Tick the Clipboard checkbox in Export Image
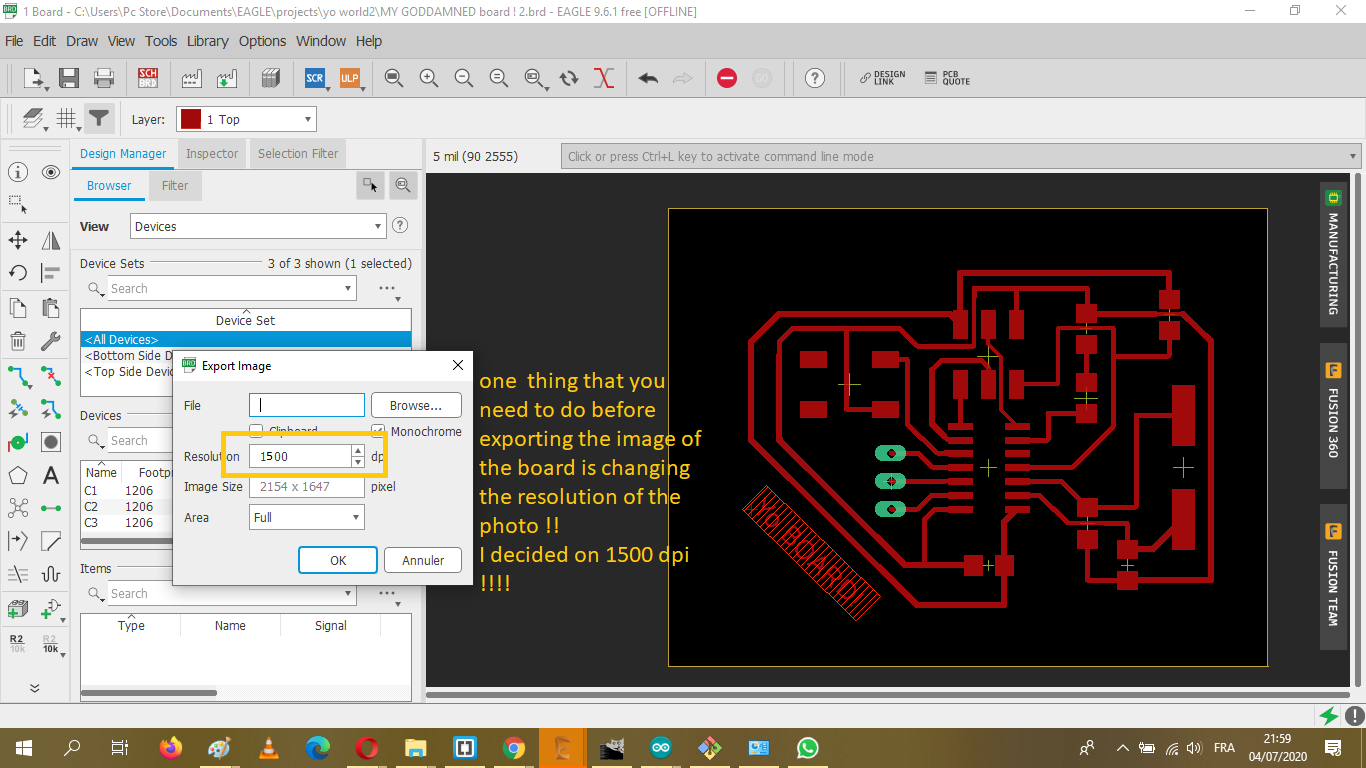Screen dimensions: 1366x768 (x=256, y=431)
